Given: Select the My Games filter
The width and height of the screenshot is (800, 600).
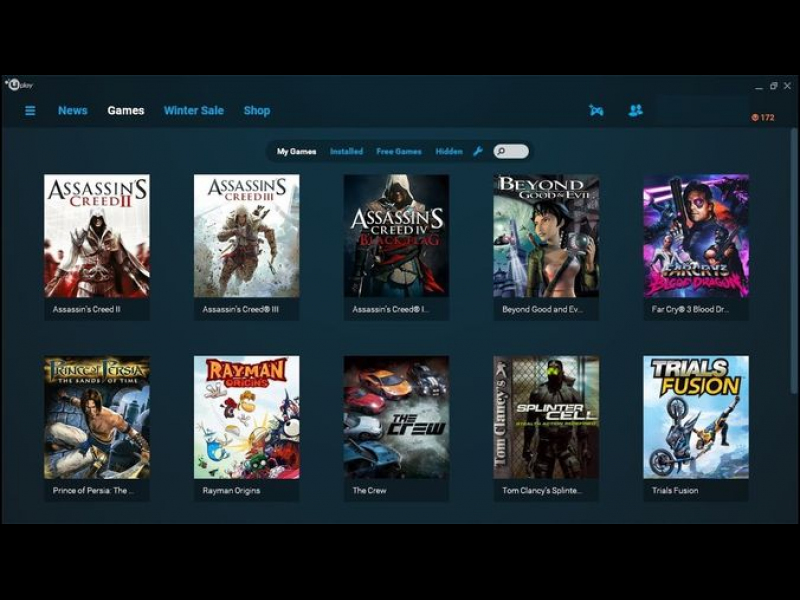Looking at the screenshot, I should [x=296, y=152].
